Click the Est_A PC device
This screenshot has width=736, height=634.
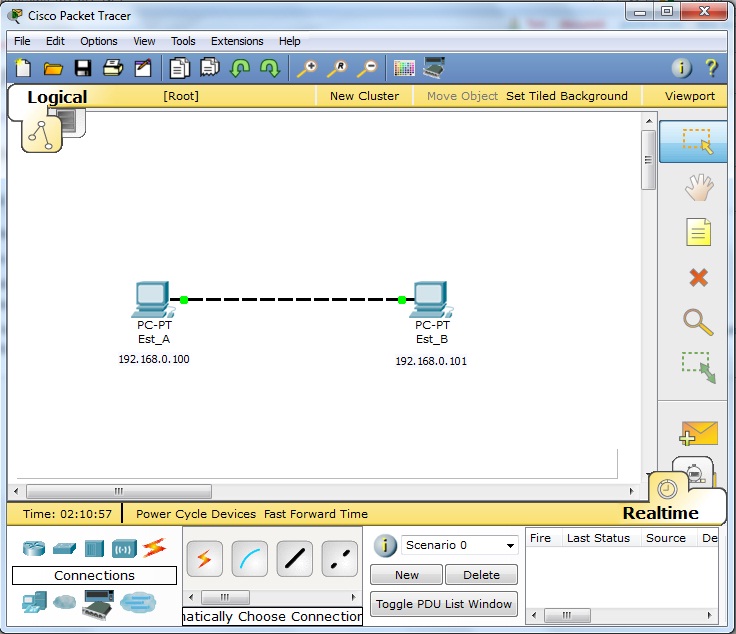coord(153,299)
